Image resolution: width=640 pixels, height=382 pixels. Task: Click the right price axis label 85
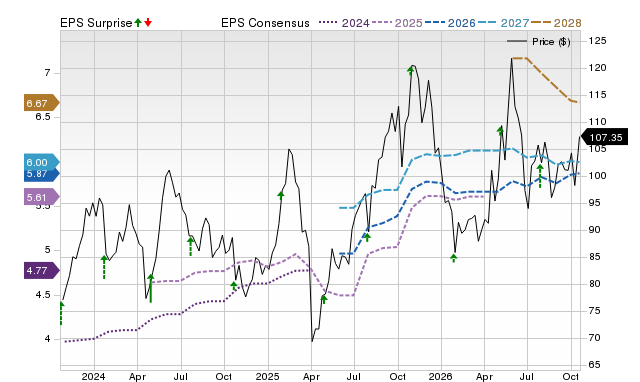595,257
